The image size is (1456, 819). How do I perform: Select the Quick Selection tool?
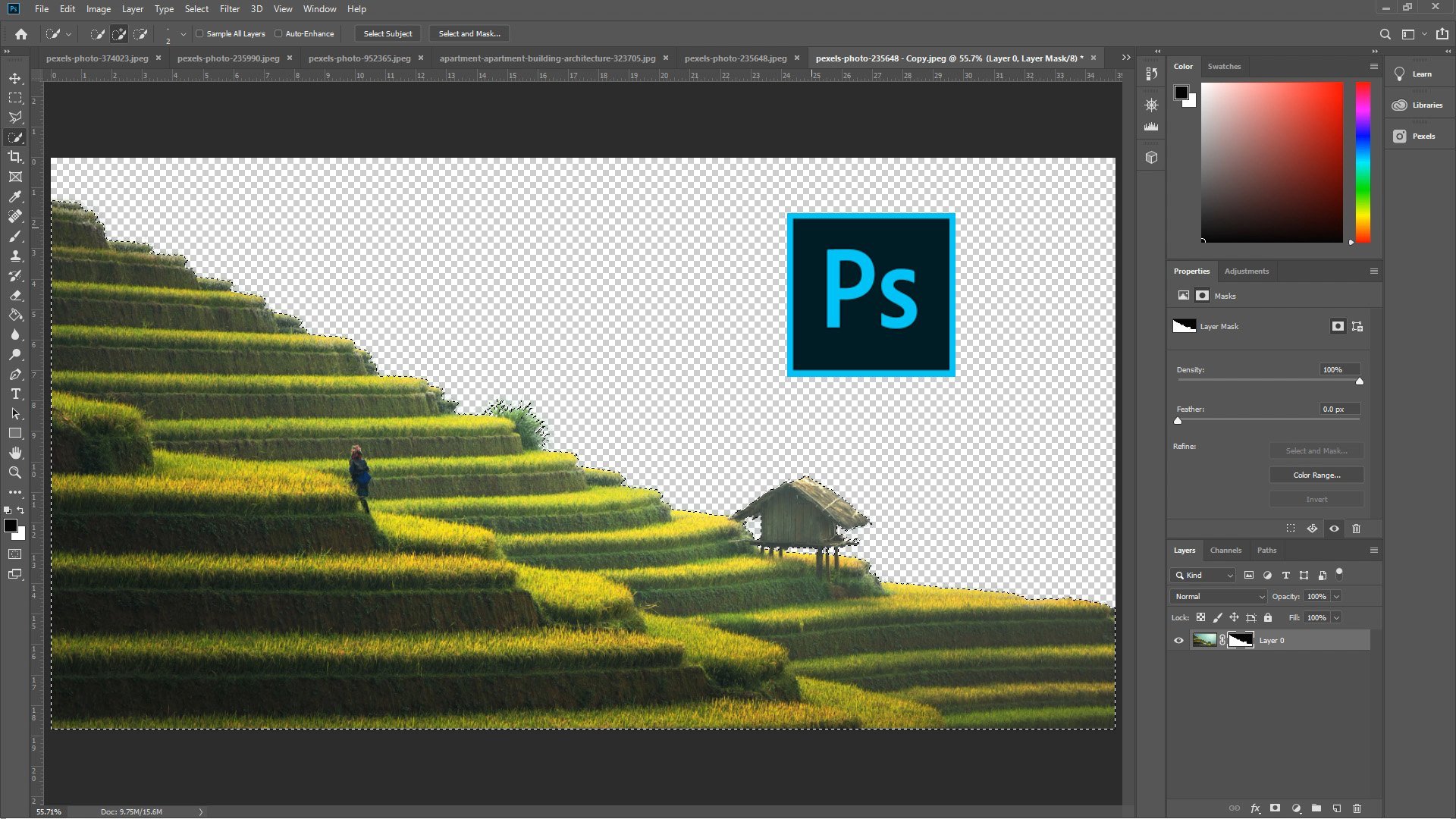click(x=15, y=137)
